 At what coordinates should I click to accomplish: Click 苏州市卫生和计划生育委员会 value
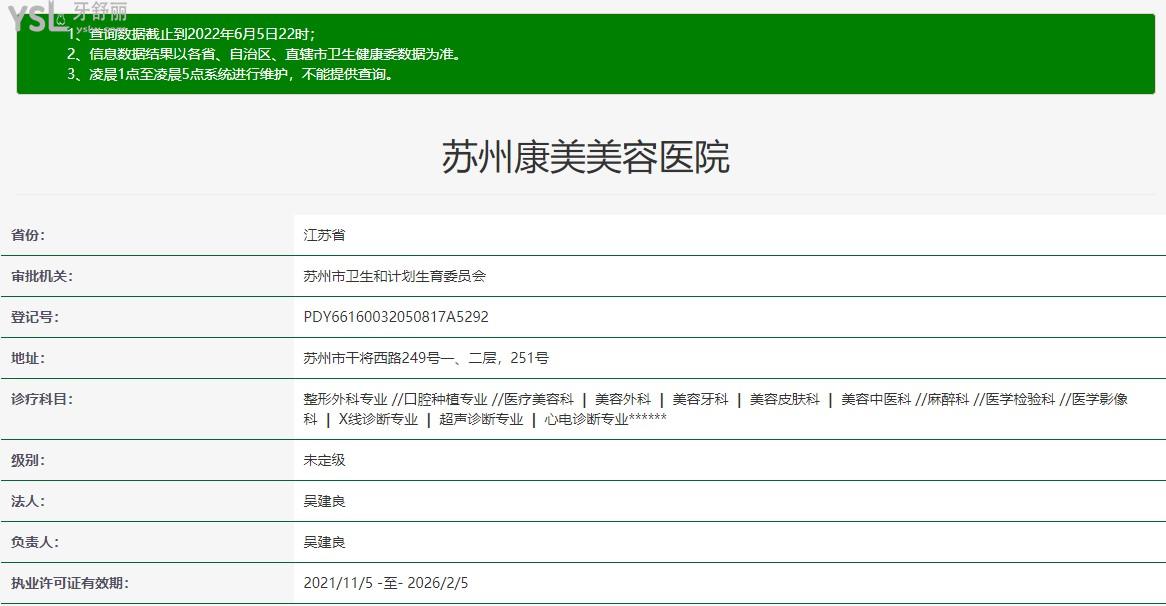[x=394, y=276]
